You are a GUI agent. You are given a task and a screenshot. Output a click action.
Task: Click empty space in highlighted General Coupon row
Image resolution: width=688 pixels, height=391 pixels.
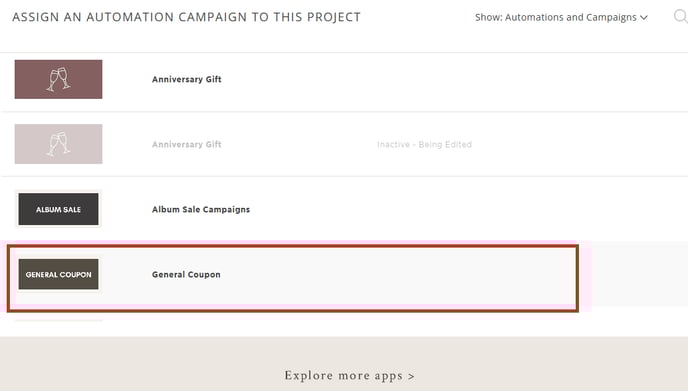point(395,276)
